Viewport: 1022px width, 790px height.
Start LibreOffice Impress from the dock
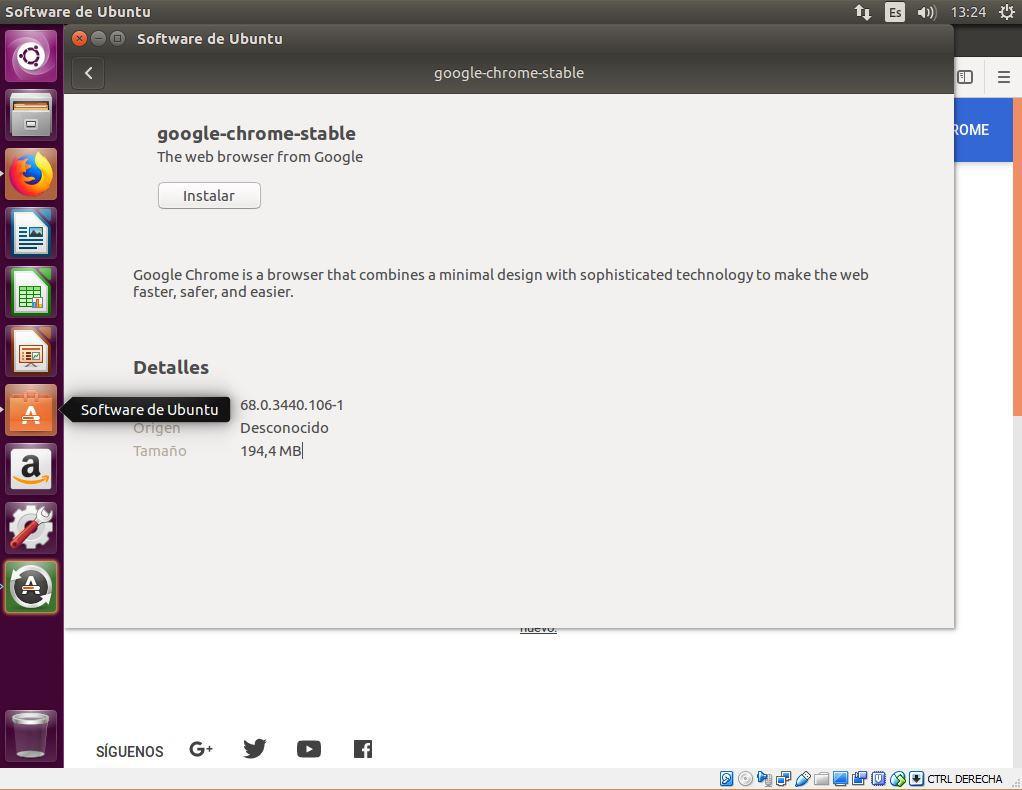[31, 351]
